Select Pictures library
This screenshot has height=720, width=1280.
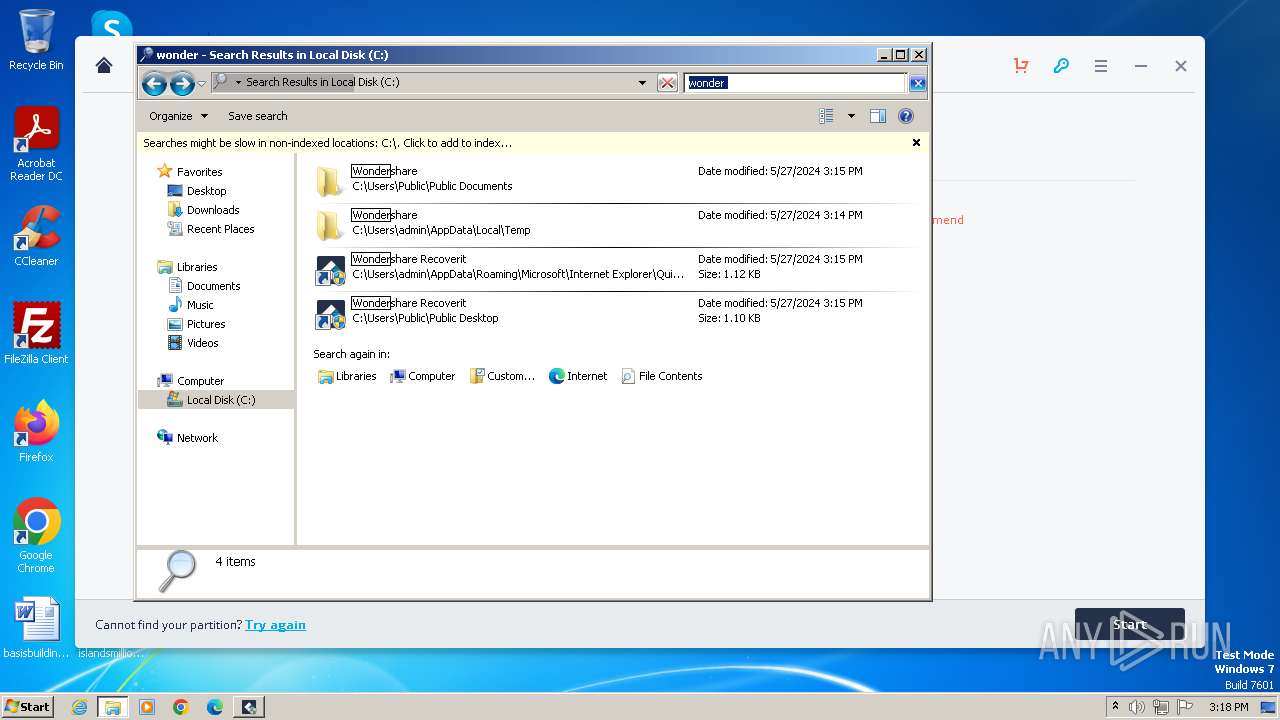coord(206,324)
